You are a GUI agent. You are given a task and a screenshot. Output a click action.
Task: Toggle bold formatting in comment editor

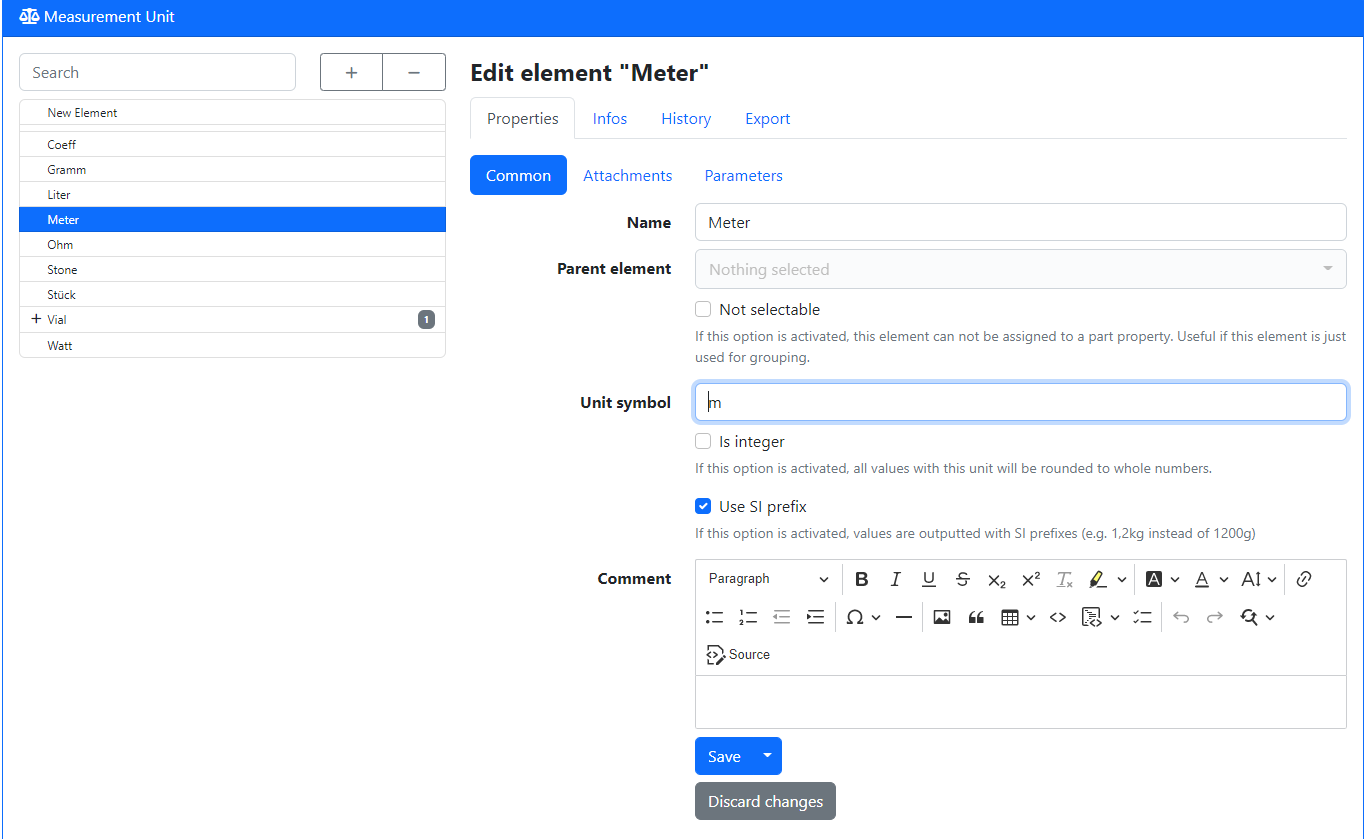tap(862, 579)
